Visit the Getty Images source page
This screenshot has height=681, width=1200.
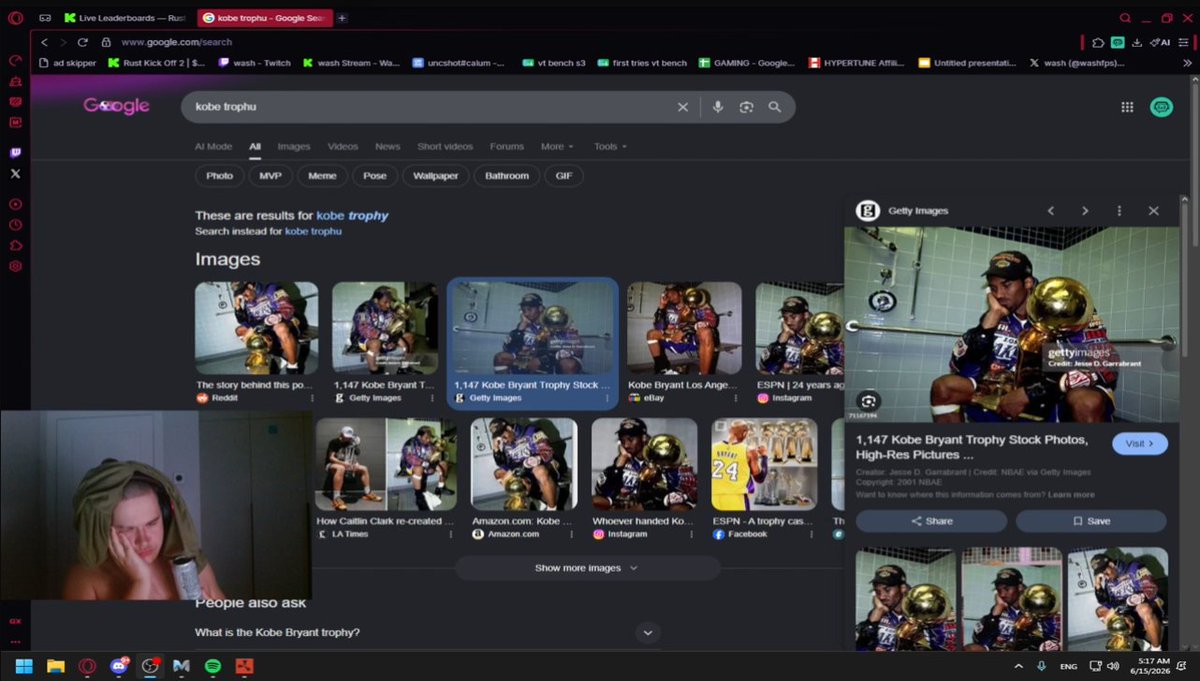[1139, 443]
